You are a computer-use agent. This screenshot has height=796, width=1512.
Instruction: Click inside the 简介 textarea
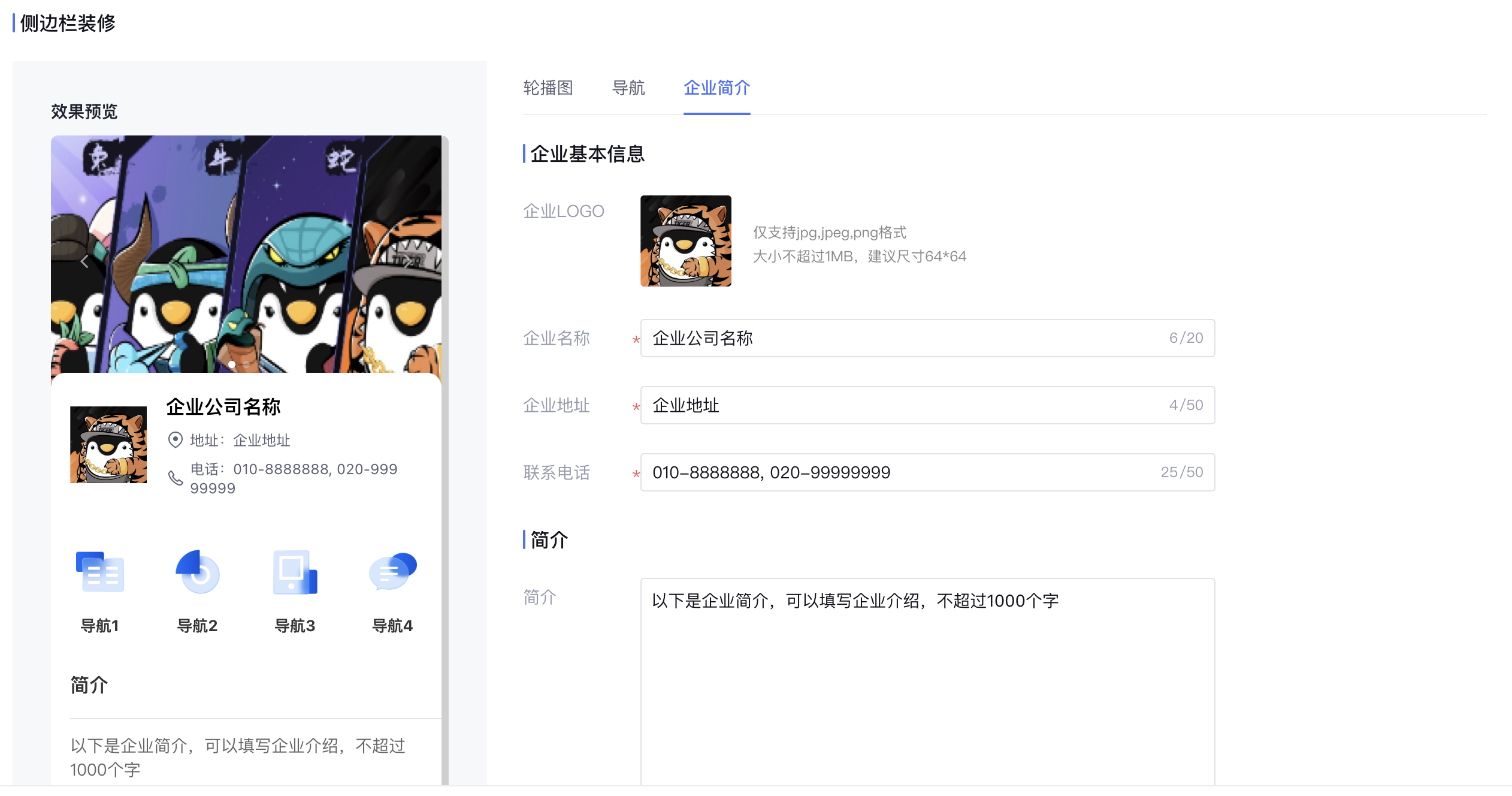click(x=927, y=682)
